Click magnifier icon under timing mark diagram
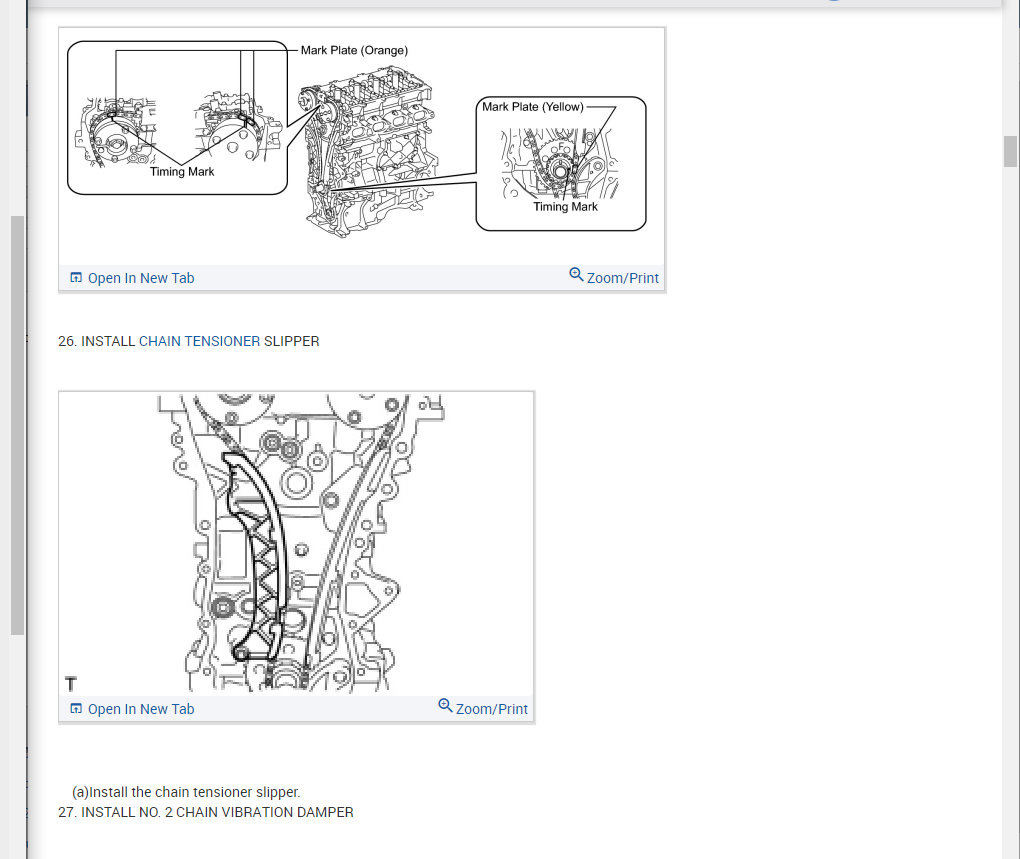 pyautogui.click(x=576, y=275)
